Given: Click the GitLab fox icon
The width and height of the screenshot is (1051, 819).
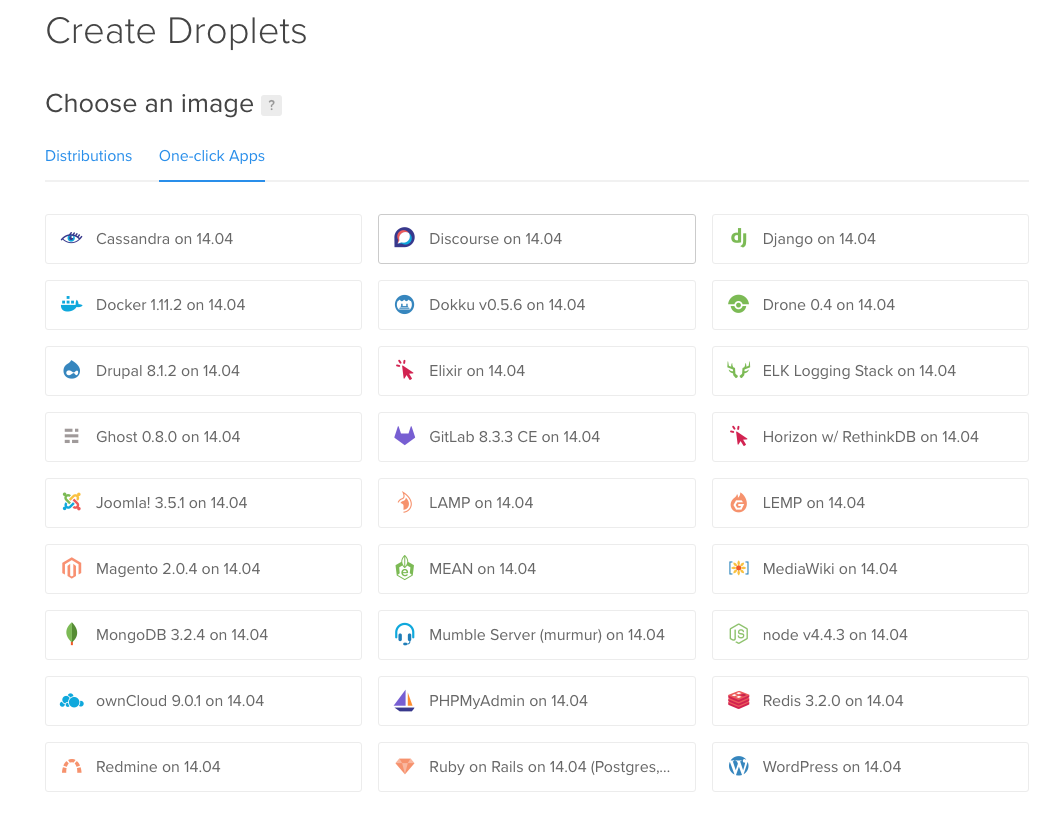Looking at the screenshot, I should point(404,436).
